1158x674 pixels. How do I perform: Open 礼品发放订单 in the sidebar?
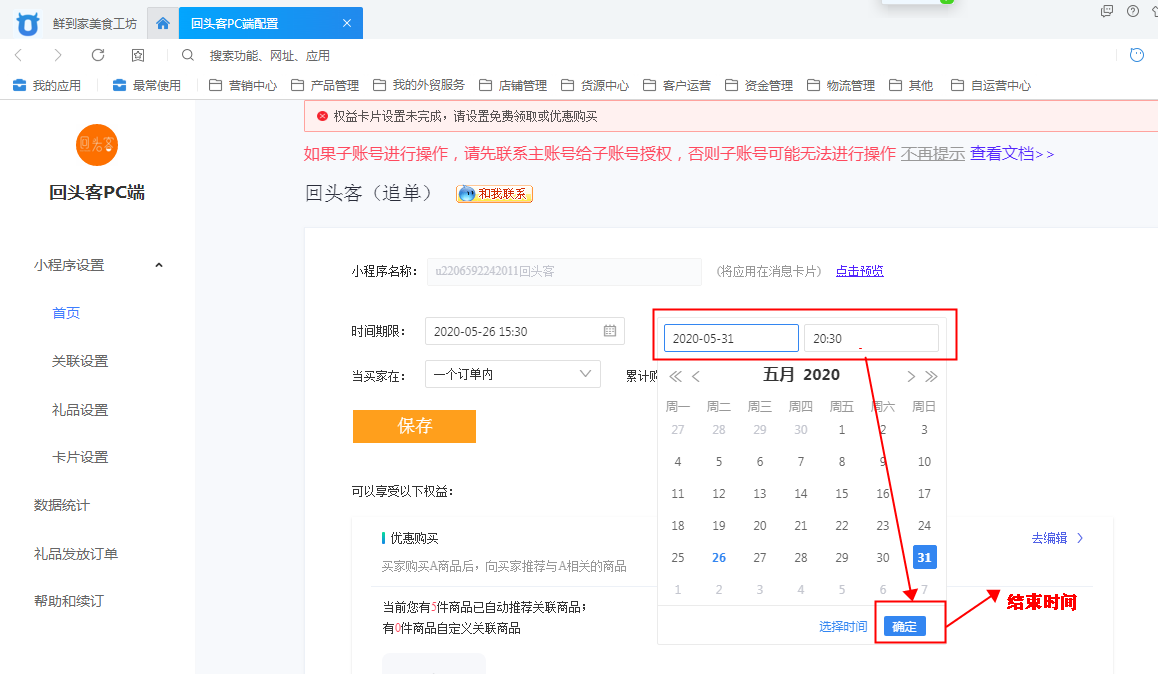tap(75, 554)
